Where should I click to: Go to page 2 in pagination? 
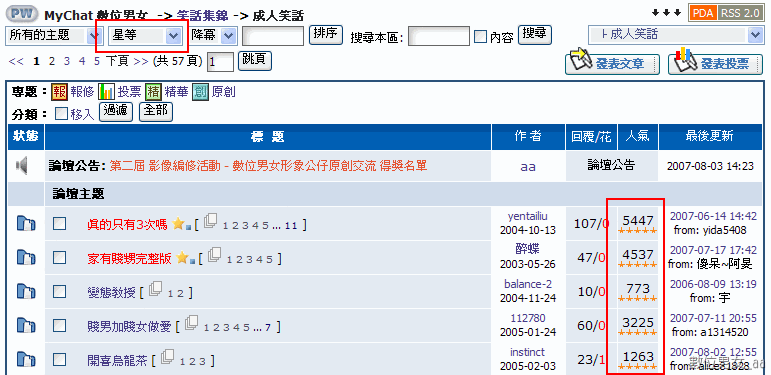(52, 61)
